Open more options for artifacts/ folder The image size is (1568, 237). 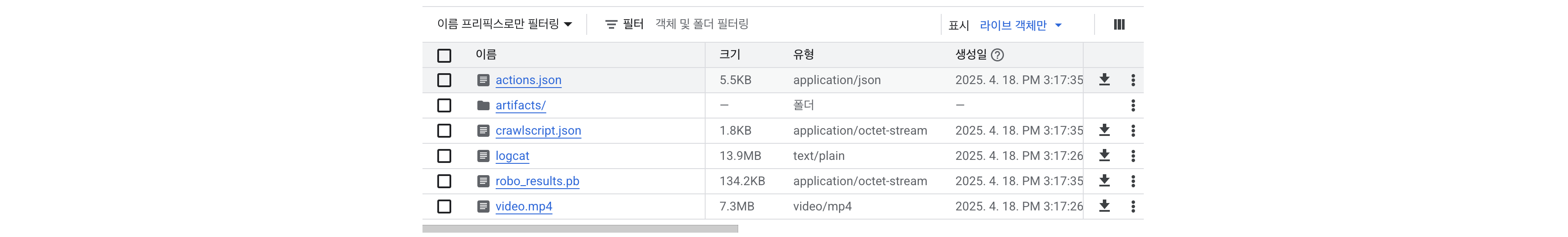point(1133,105)
